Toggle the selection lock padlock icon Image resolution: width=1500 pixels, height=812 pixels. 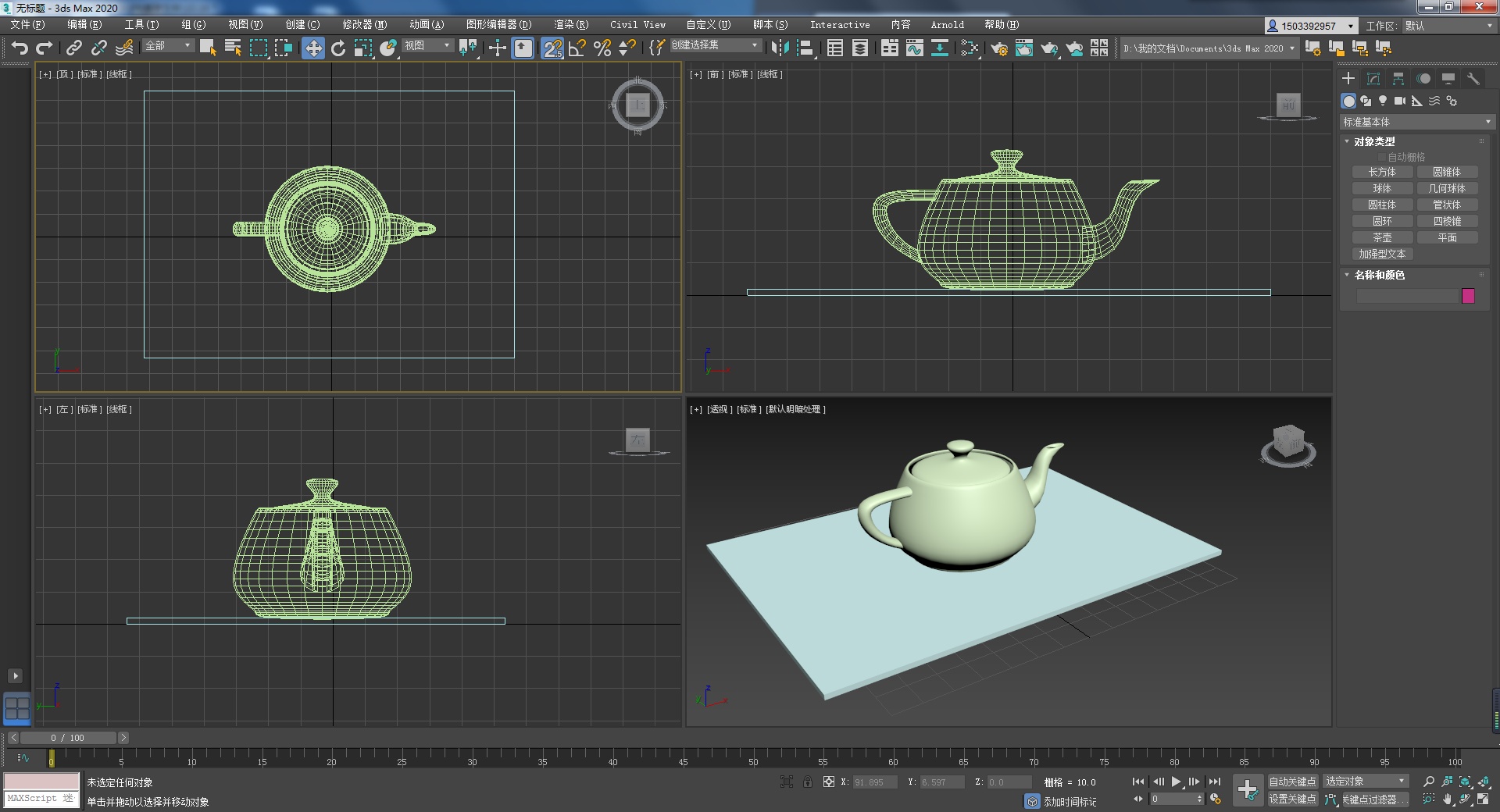(808, 782)
